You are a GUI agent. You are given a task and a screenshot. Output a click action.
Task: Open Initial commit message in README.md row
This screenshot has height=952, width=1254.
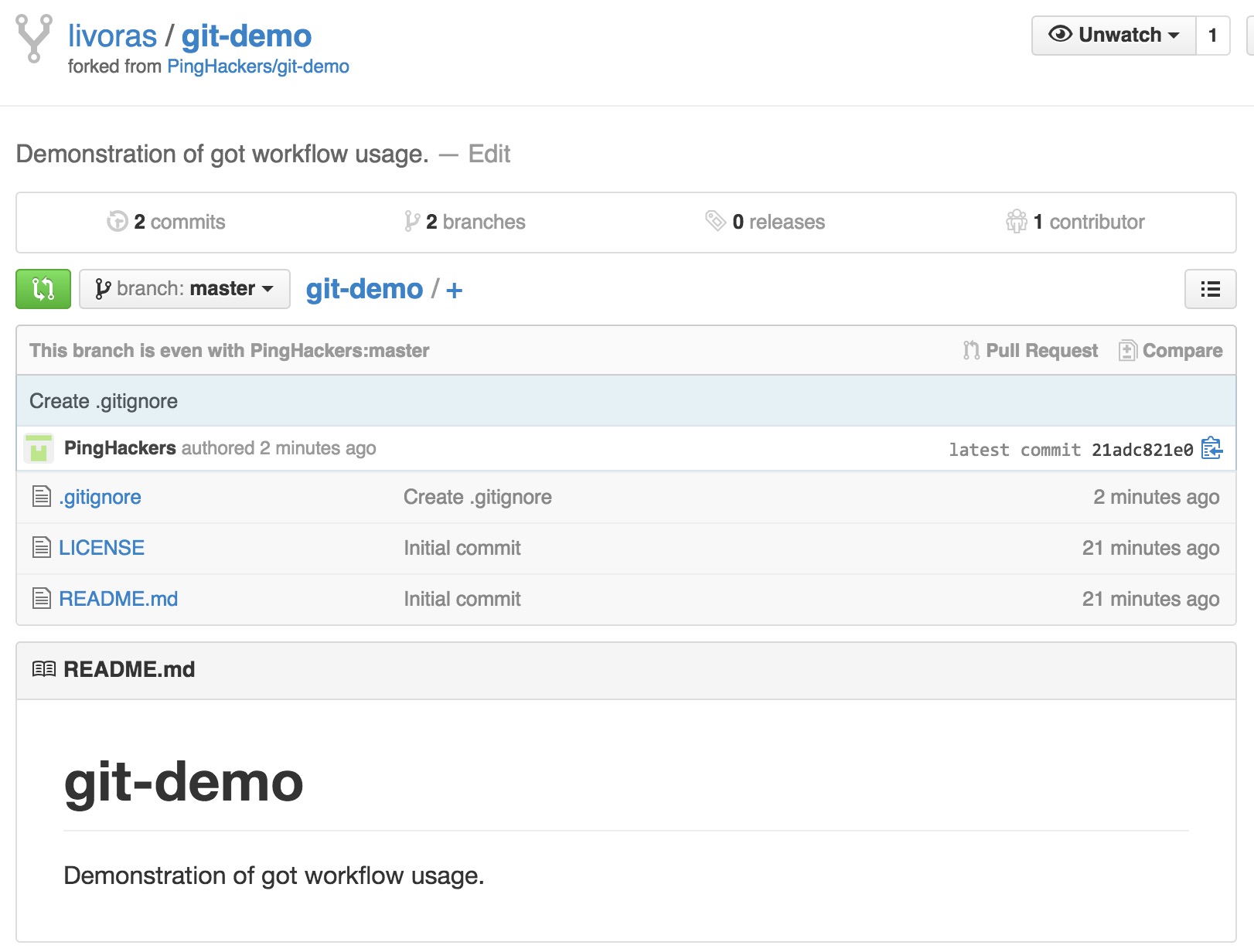point(462,599)
